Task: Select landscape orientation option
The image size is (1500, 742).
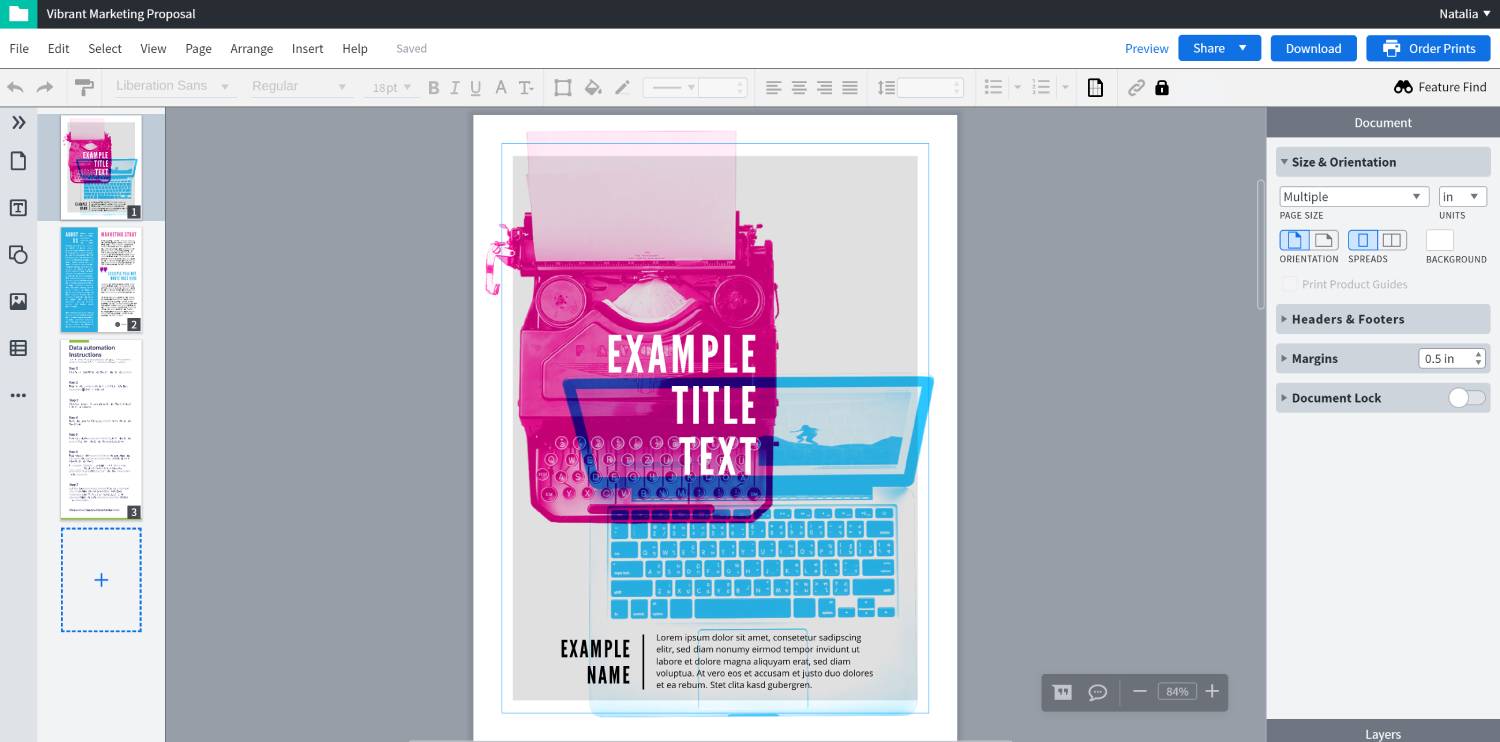Action: [1324, 240]
